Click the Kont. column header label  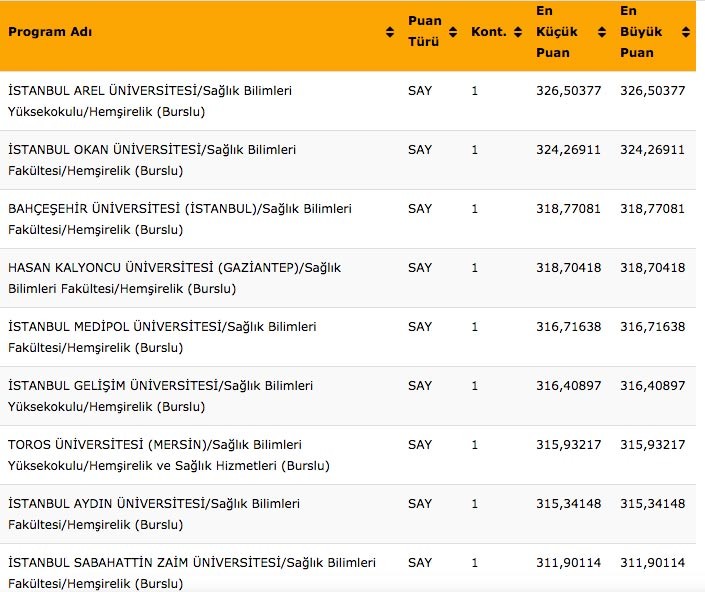(488, 32)
